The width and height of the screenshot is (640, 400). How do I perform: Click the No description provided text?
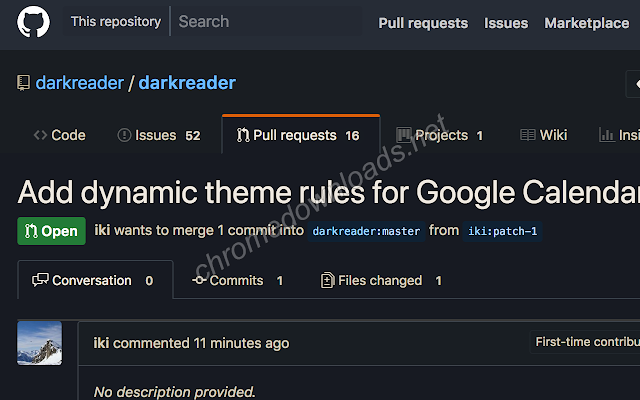(174, 392)
